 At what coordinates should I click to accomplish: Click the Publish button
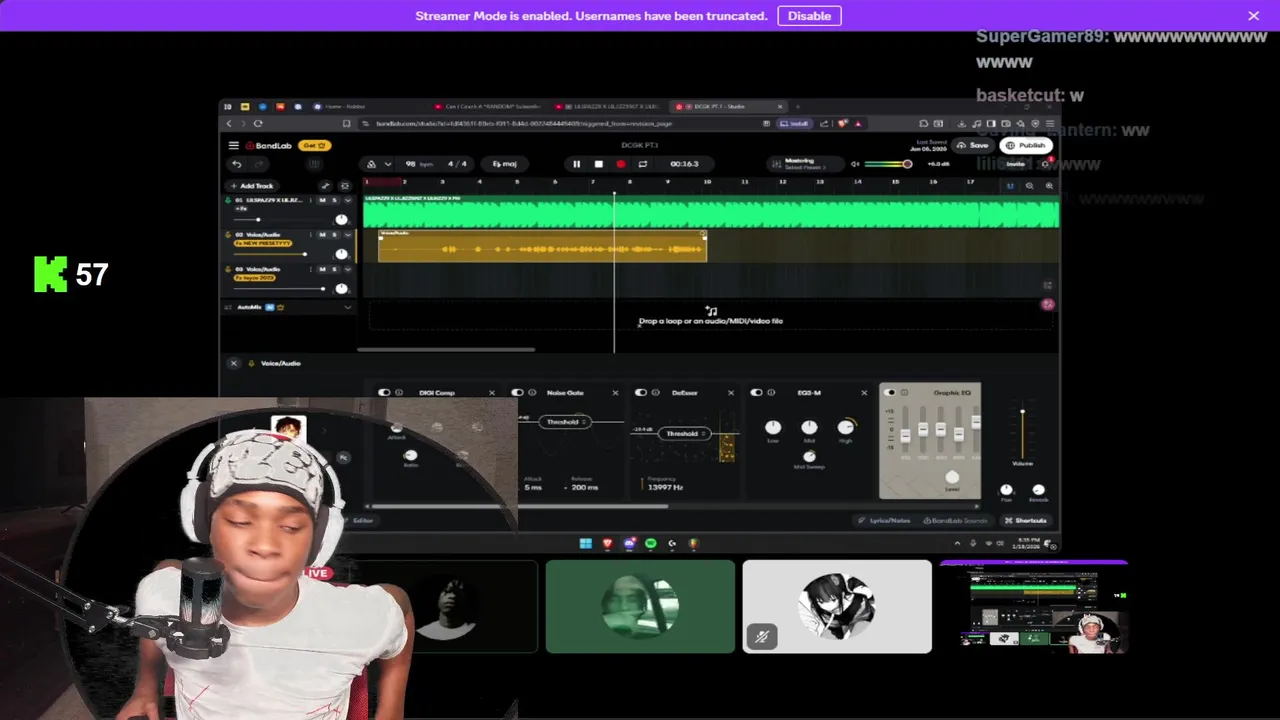tap(1025, 145)
